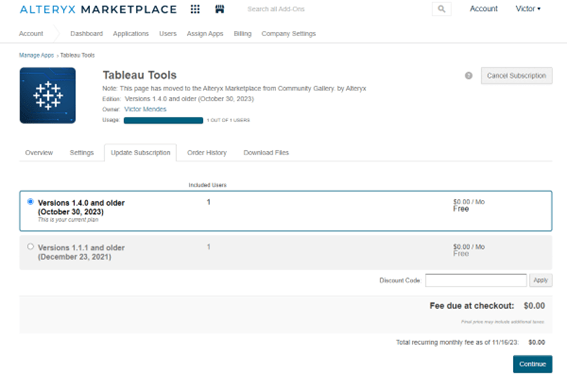The image size is (567, 389).
Task: Click the Tableau Tools app logo
Action: (48, 95)
